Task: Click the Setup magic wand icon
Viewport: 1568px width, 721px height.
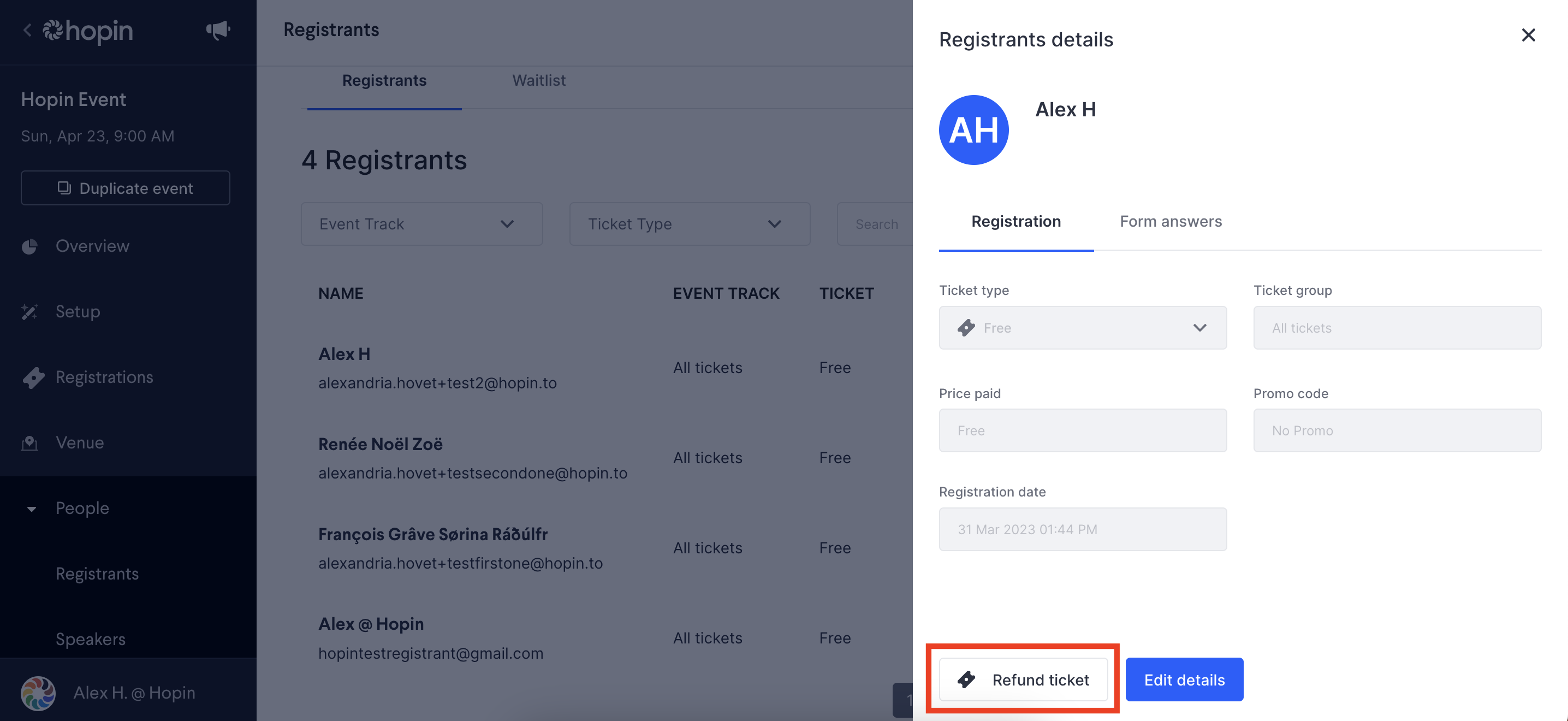Action: click(x=29, y=312)
